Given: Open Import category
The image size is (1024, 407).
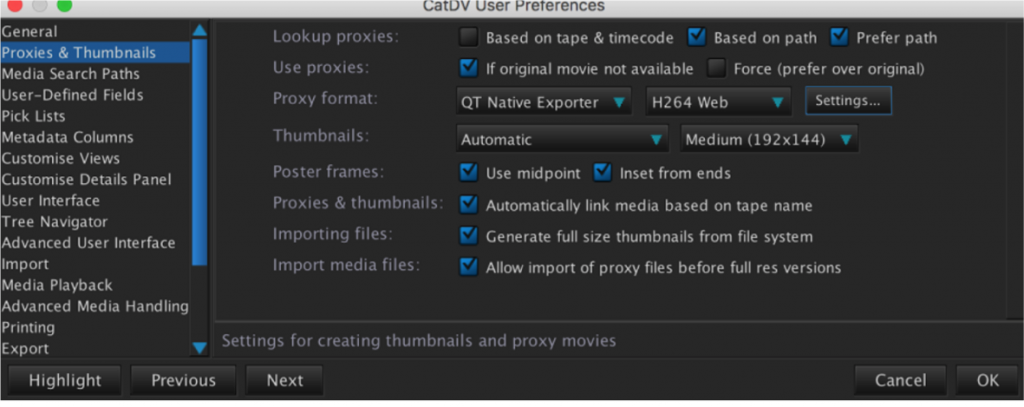Looking at the screenshot, I should click(x=95, y=264).
